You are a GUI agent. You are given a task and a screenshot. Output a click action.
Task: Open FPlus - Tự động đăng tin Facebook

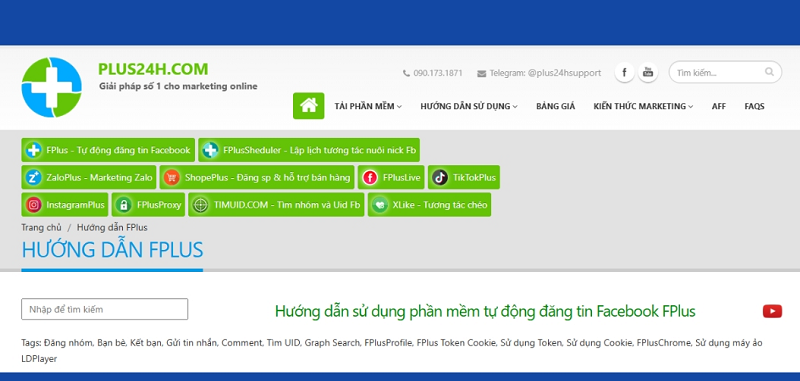(x=108, y=150)
